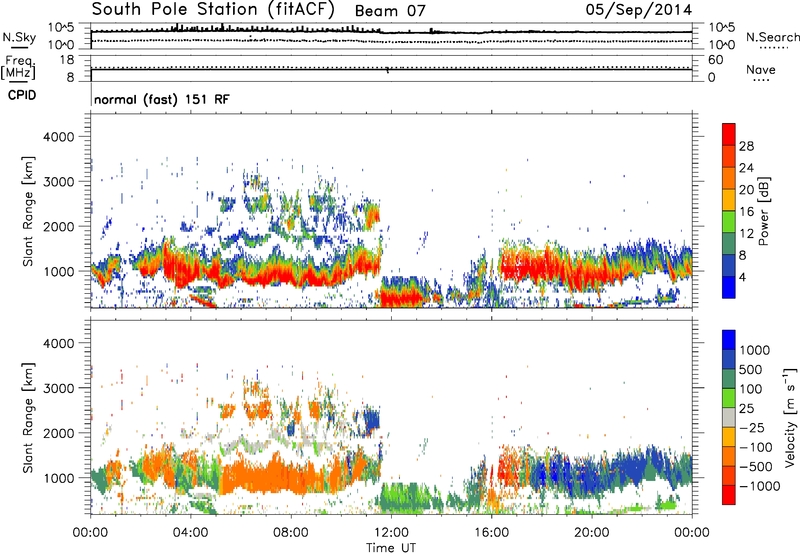Viewport: 800px width, 554px height.
Task: Click 'normal (fast) 151 RF' text
Action: (x=162, y=99)
